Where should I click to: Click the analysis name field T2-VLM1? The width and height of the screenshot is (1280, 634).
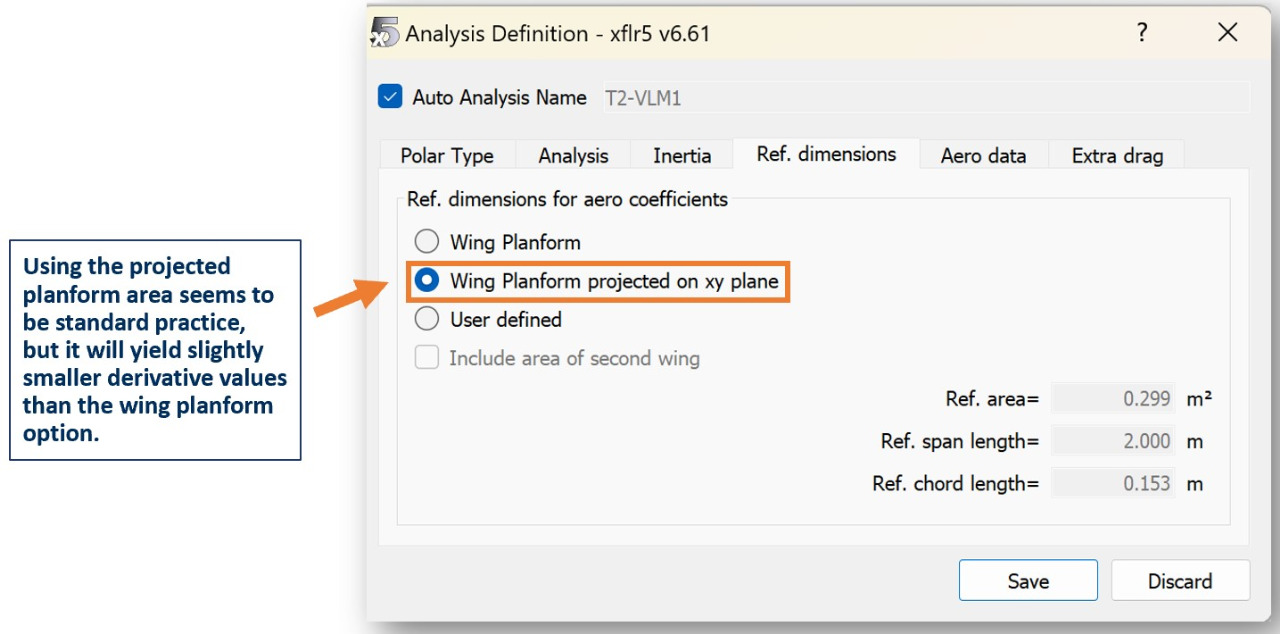(924, 98)
